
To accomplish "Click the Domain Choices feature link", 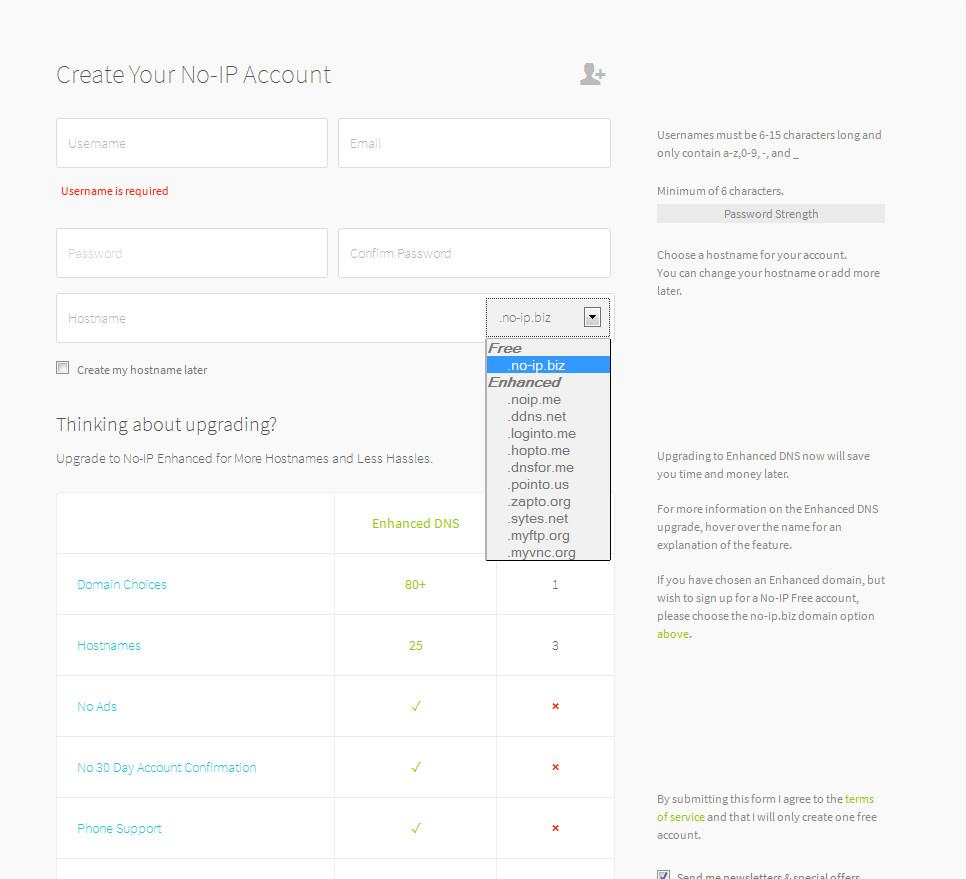I will pyautogui.click(x=122, y=584).
